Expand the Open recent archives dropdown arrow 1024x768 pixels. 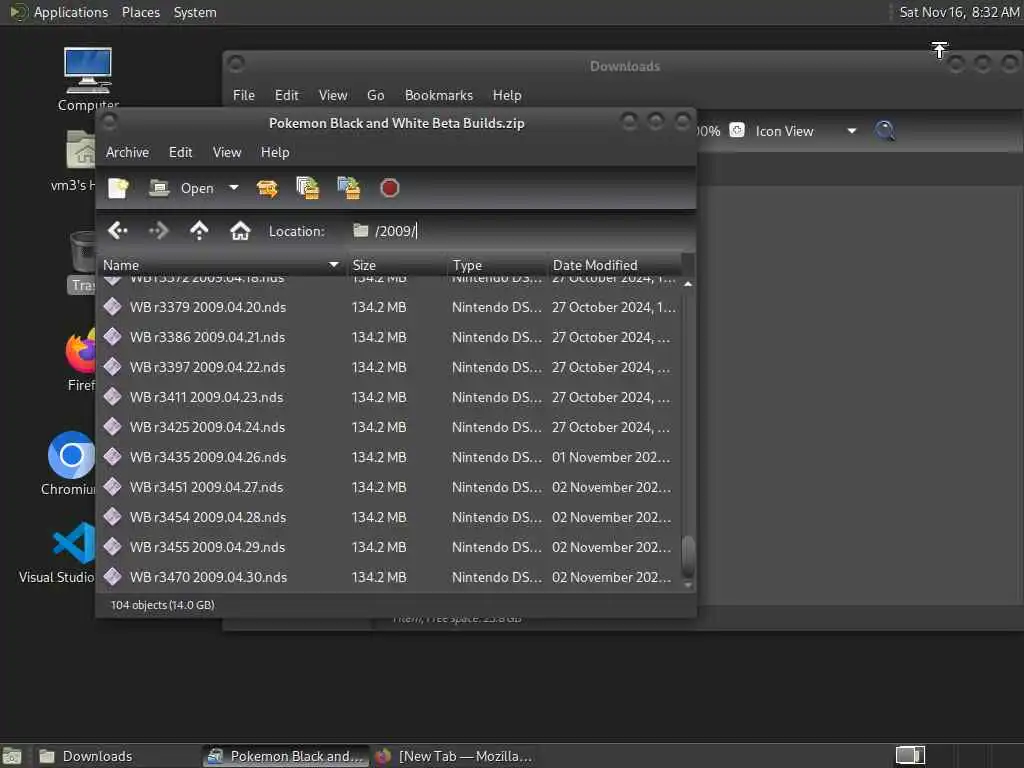[233, 188]
